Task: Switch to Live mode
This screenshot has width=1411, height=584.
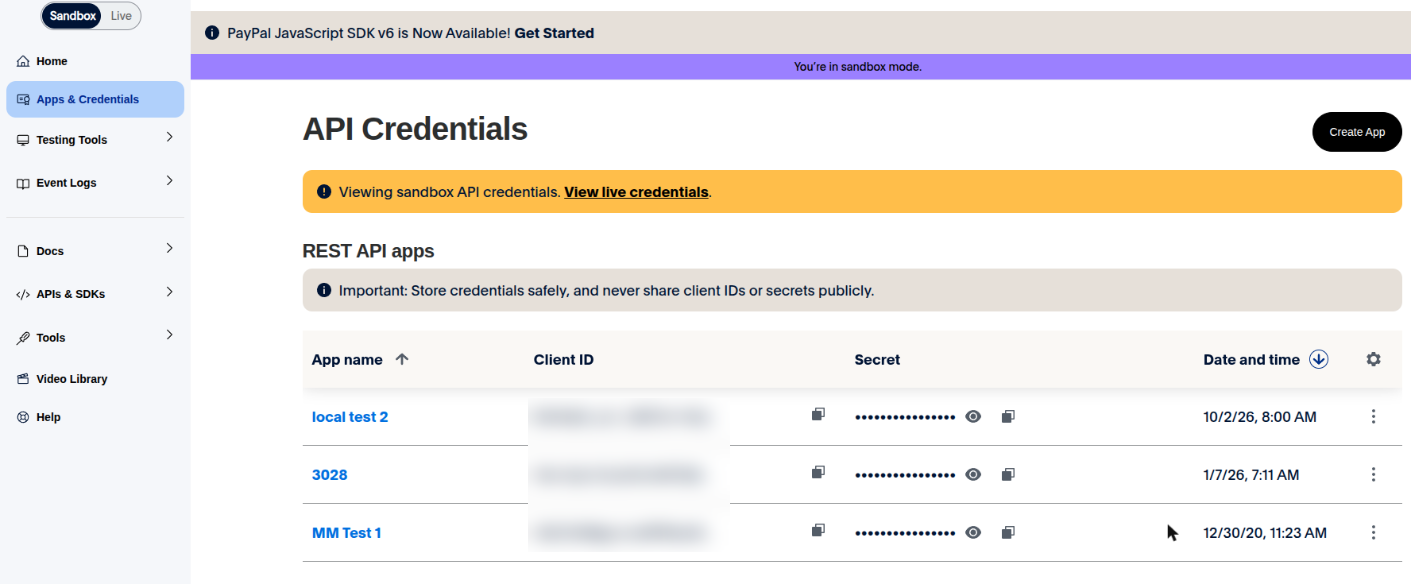Action: (121, 16)
